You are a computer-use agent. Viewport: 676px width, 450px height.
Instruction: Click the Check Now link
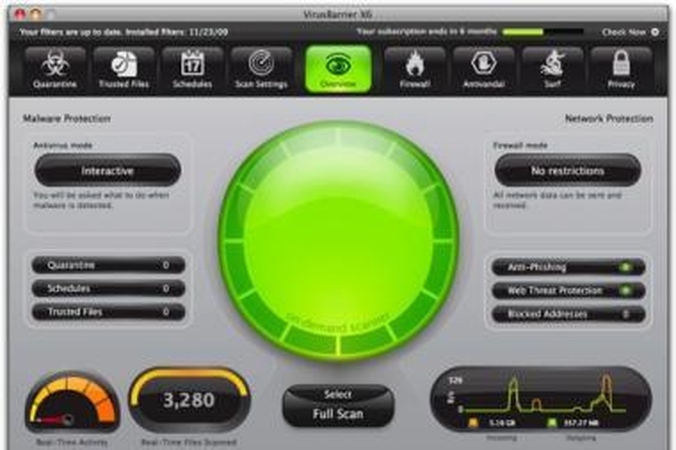[x=624, y=32]
